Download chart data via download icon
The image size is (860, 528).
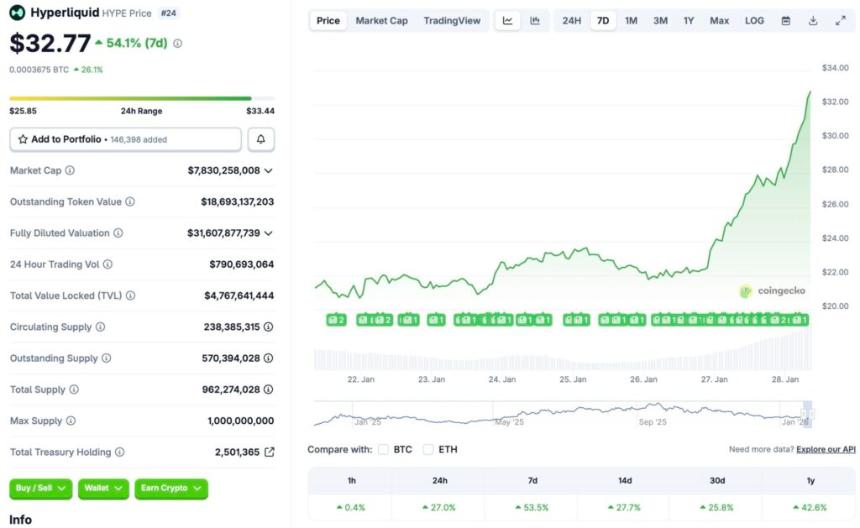point(813,21)
